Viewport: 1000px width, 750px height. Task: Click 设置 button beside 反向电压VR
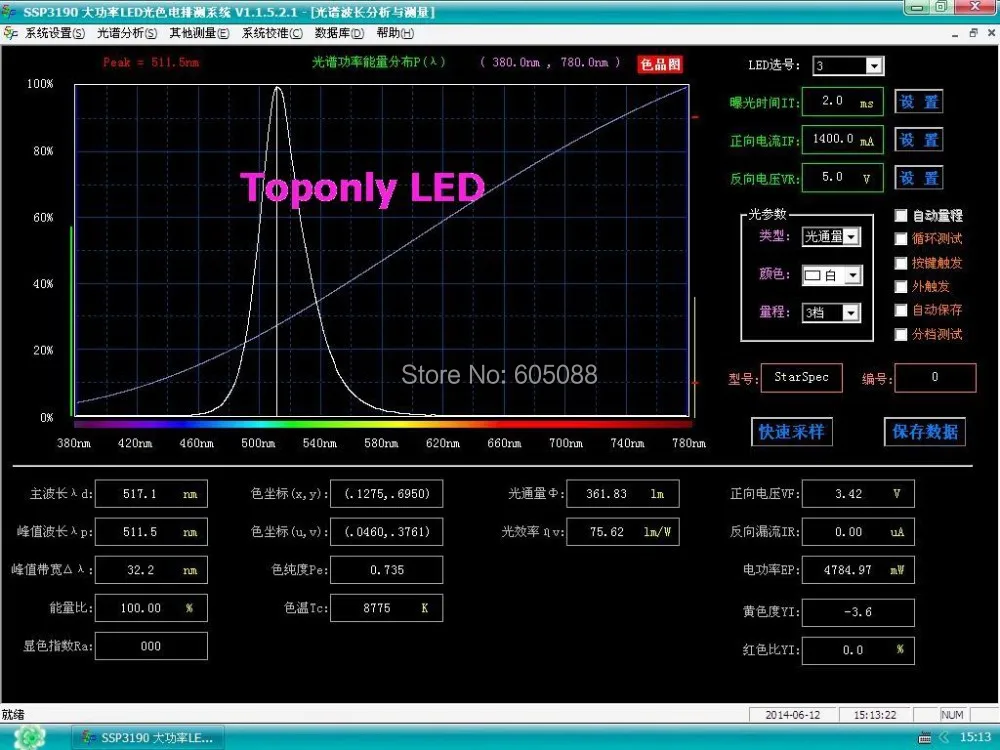click(919, 178)
